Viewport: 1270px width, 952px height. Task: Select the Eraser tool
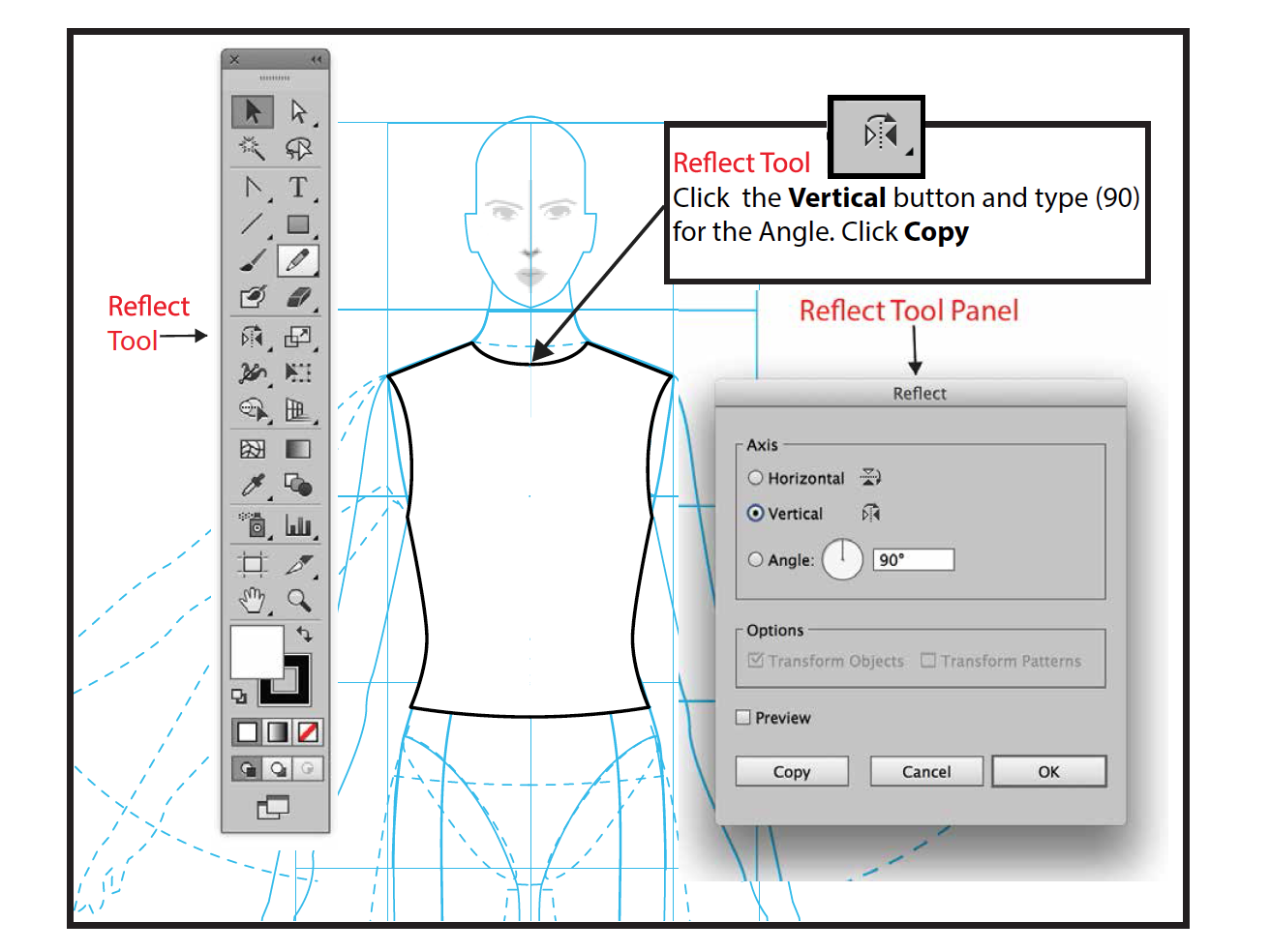[x=298, y=297]
